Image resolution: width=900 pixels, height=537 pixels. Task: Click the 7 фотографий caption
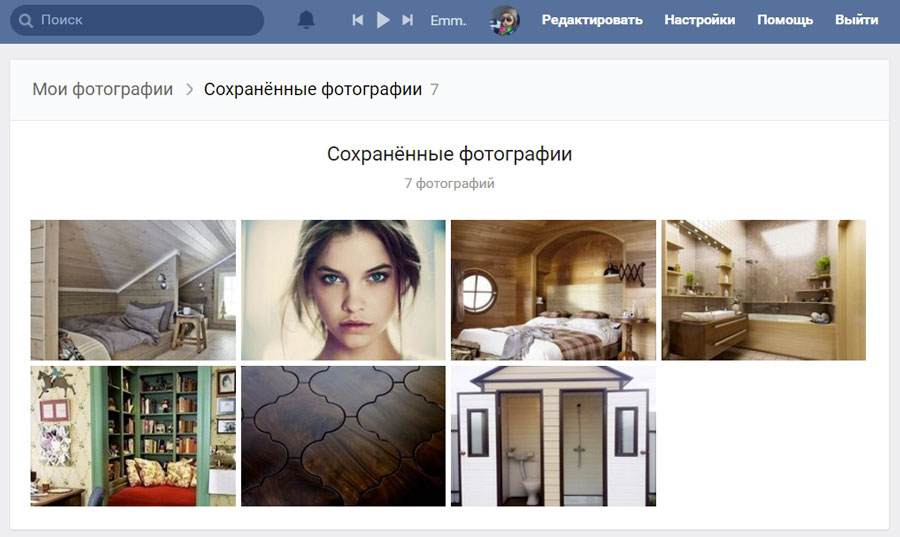click(449, 184)
